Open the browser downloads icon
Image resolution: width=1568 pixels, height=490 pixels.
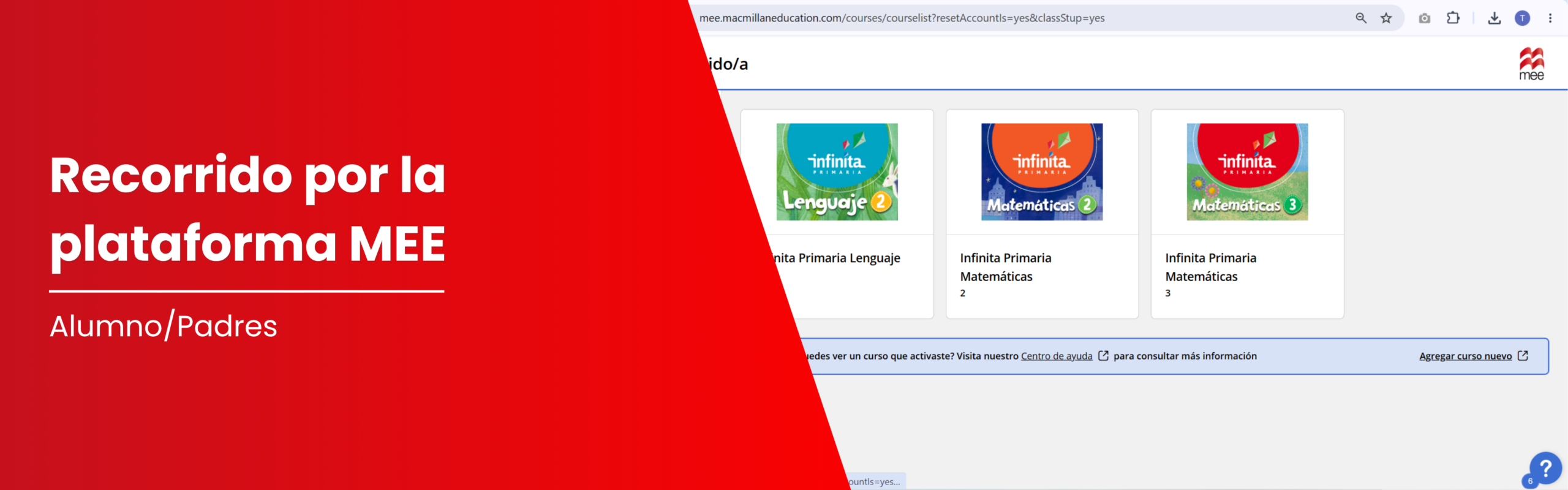[x=1494, y=18]
